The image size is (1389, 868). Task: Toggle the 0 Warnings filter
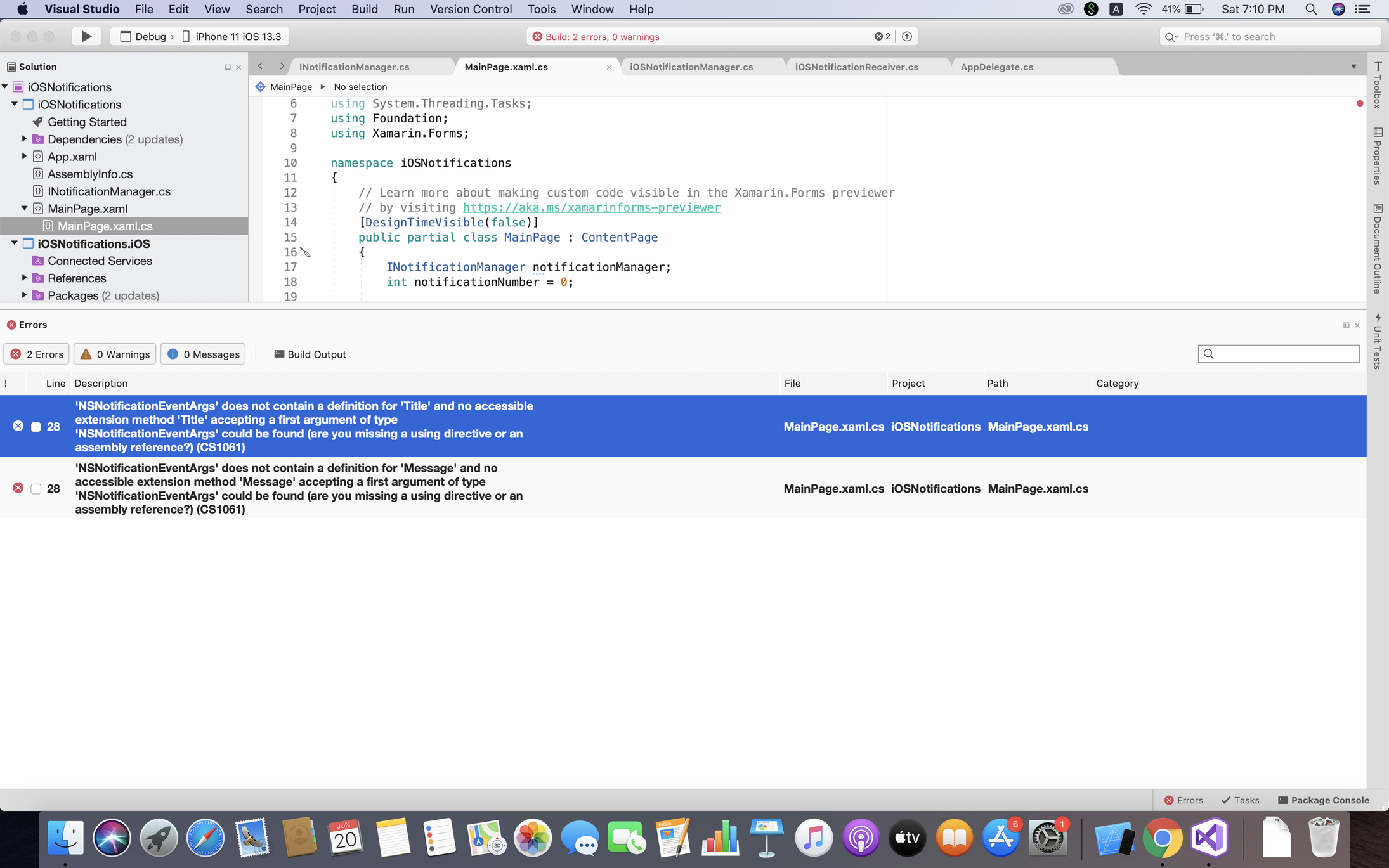pos(115,354)
